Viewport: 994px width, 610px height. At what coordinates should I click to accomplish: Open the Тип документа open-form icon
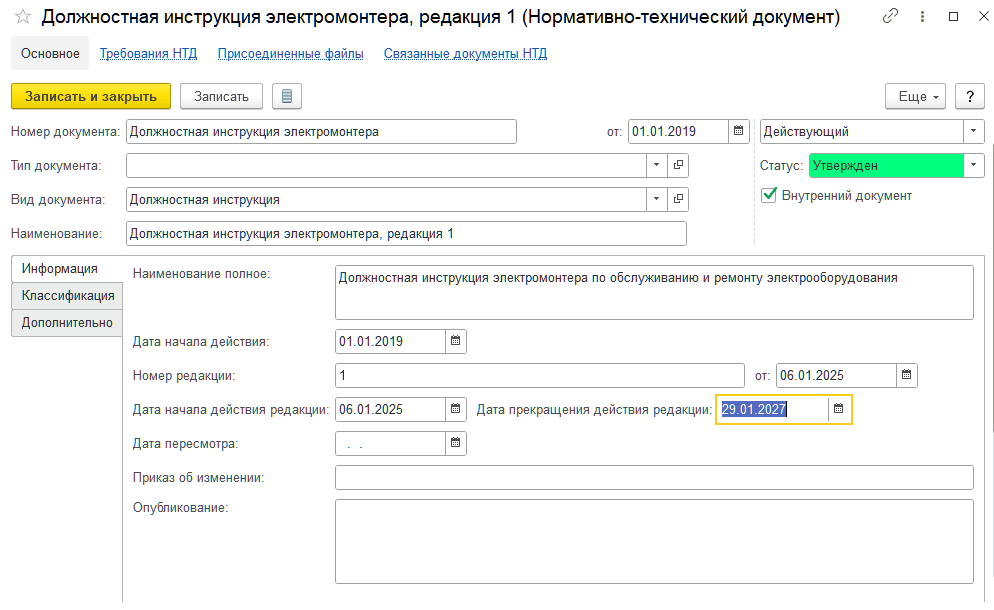coord(678,165)
